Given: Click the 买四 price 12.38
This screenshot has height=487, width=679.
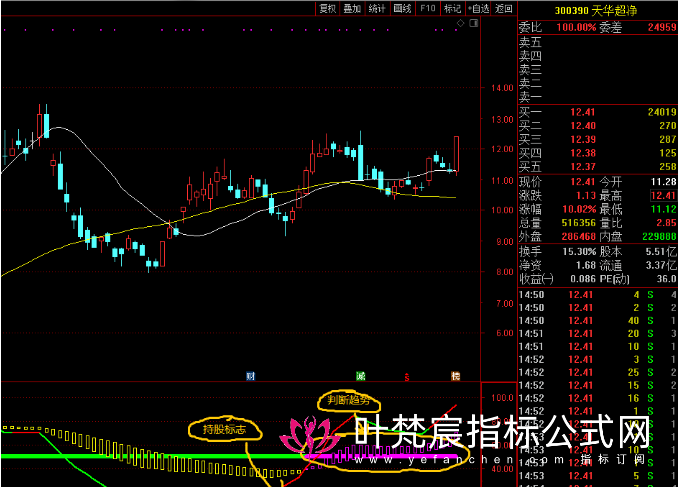Looking at the screenshot, I should pyautogui.click(x=582, y=153).
